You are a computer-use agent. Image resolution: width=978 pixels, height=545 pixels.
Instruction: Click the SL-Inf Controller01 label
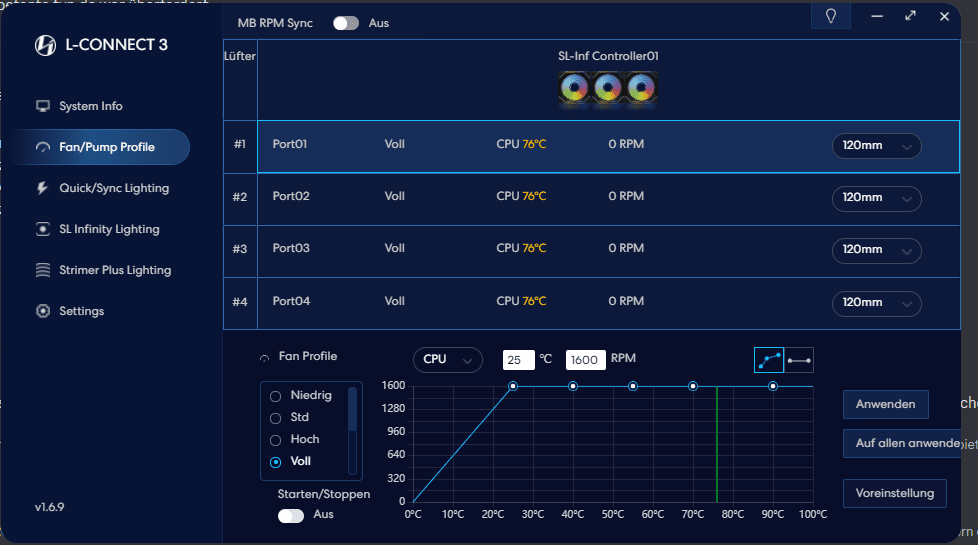coord(608,56)
